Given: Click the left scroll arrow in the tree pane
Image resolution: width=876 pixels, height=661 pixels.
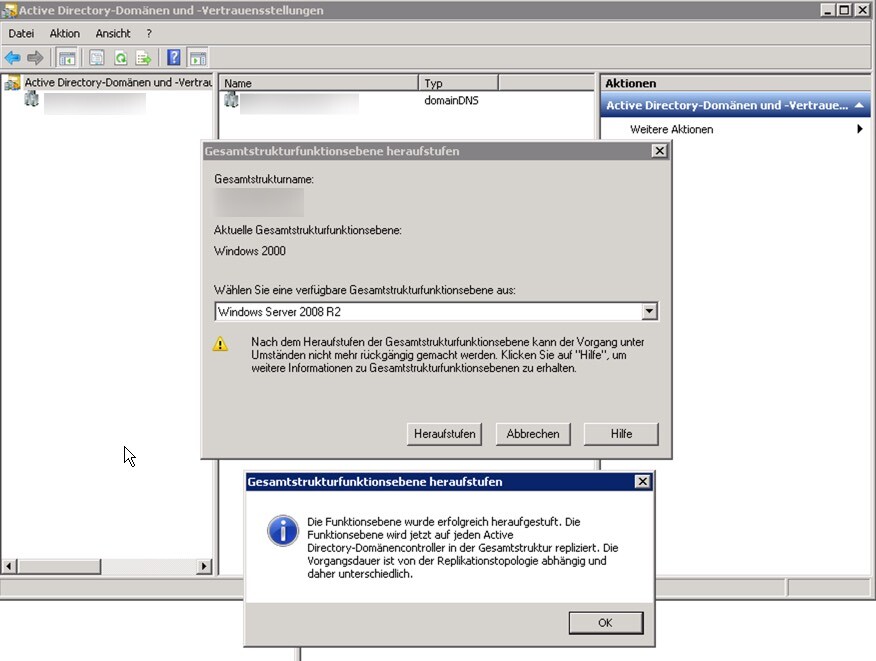Looking at the screenshot, I should click(9, 567).
